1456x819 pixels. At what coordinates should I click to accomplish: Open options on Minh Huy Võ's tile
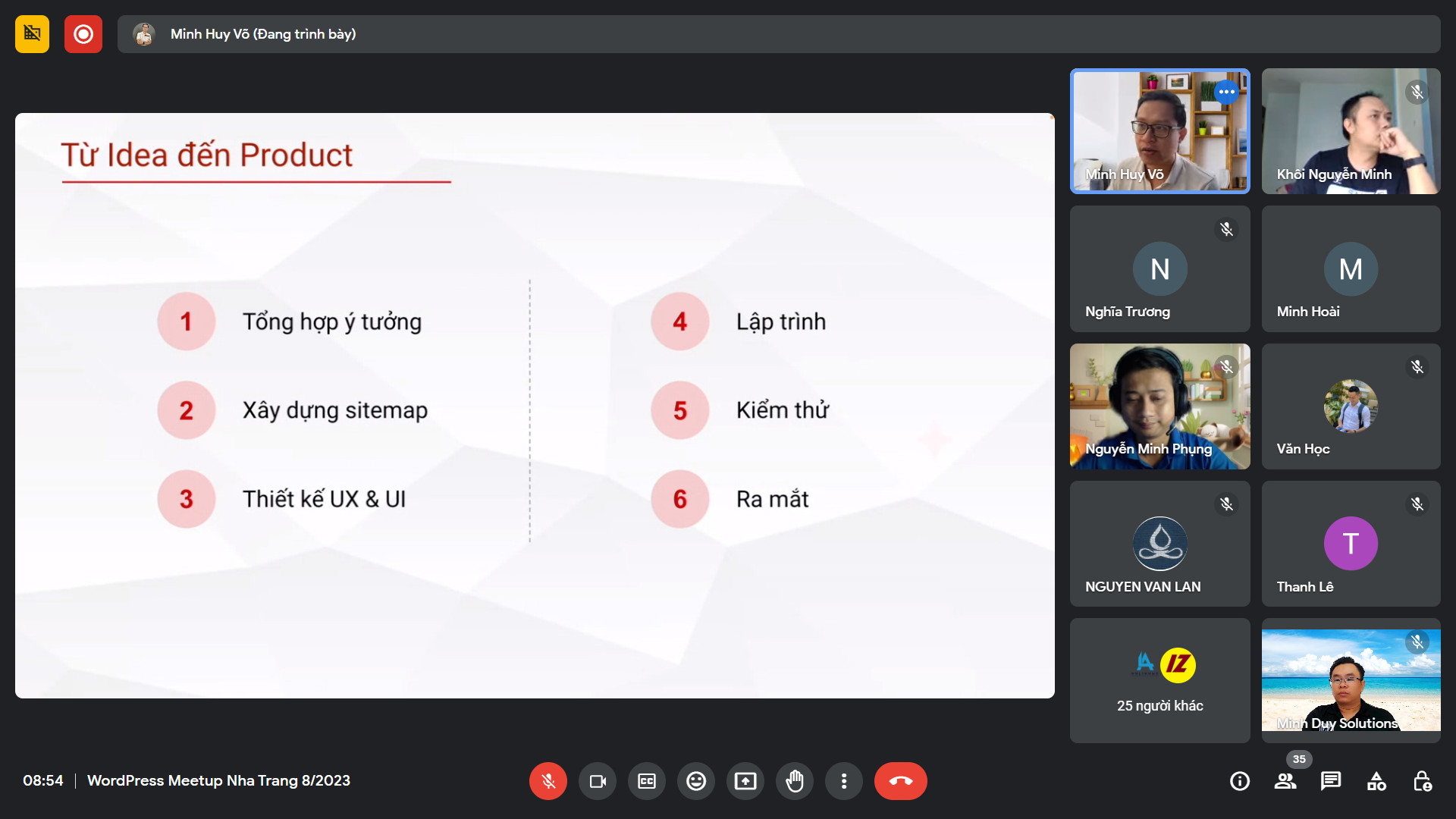pyautogui.click(x=1226, y=92)
